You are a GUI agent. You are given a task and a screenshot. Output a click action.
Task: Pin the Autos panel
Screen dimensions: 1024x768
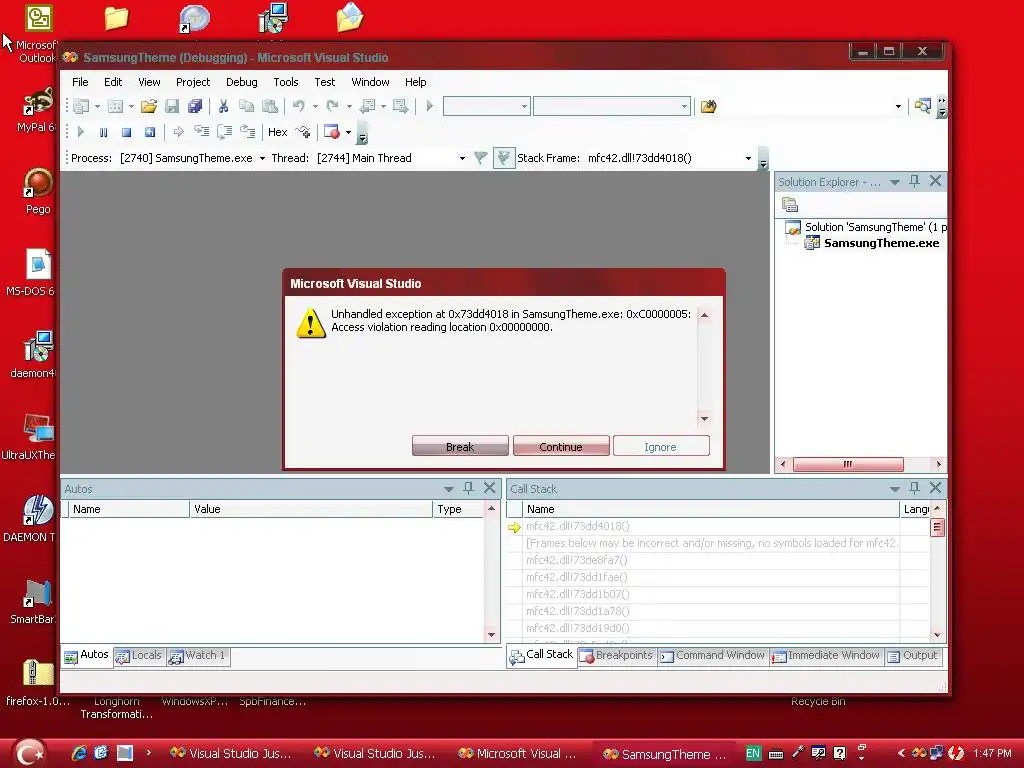(x=468, y=488)
